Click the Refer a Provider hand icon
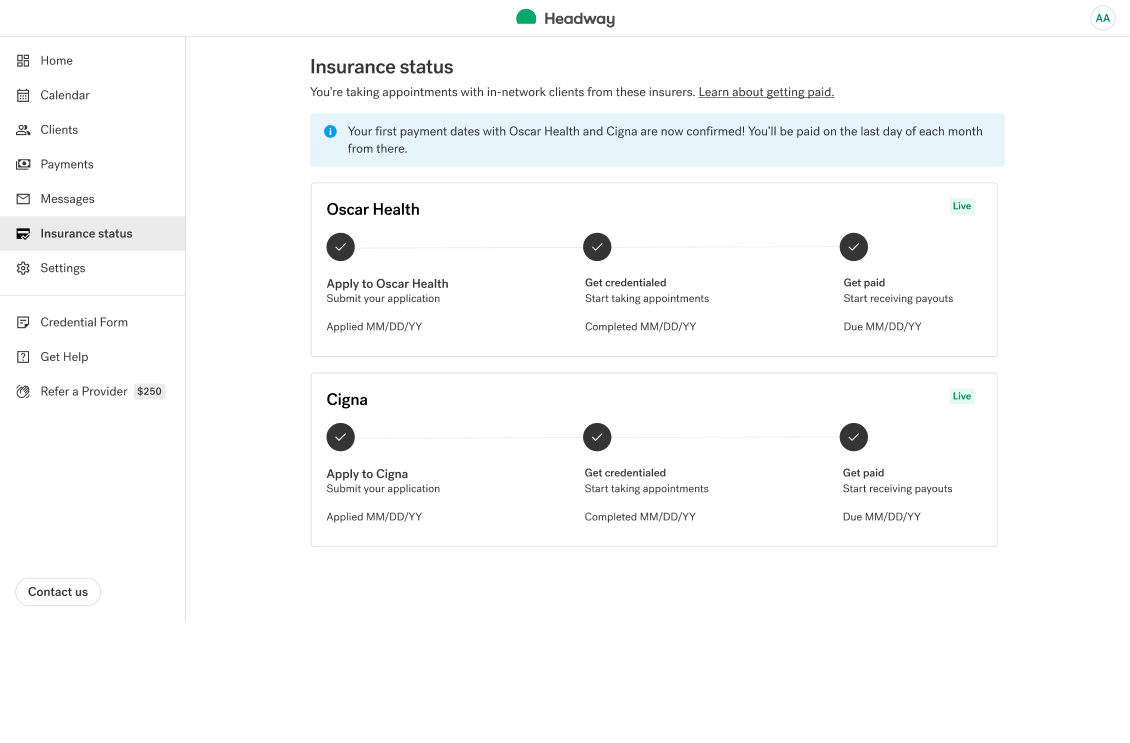 pos(23,391)
